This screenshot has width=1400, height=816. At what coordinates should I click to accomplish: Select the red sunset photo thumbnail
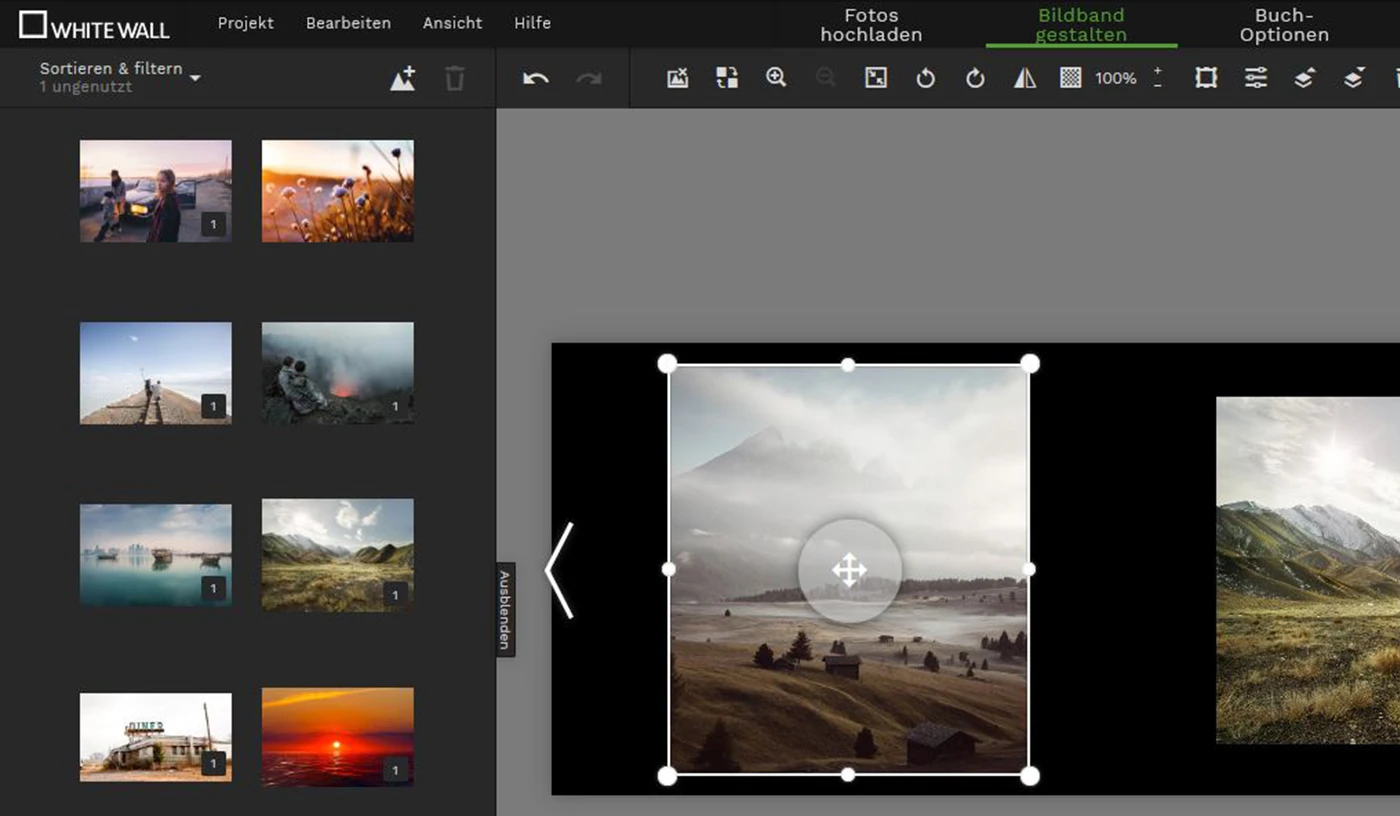pos(337,736)
